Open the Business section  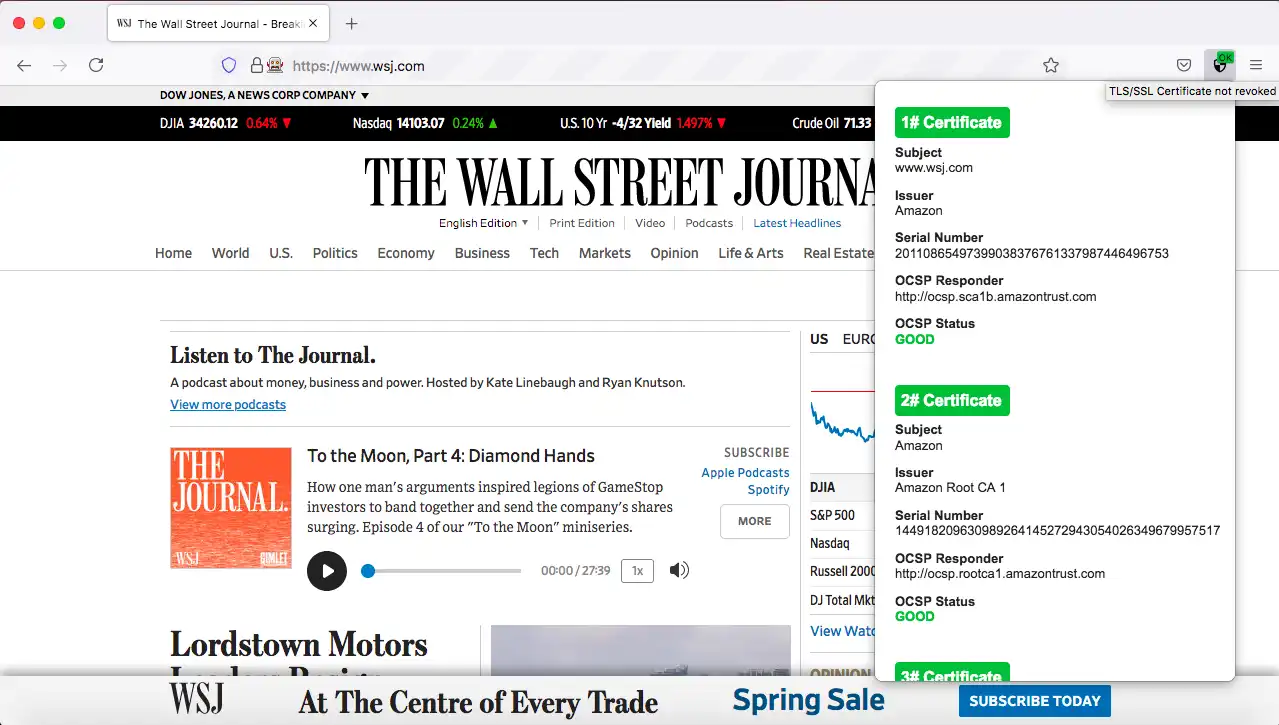tap(482, 253)
